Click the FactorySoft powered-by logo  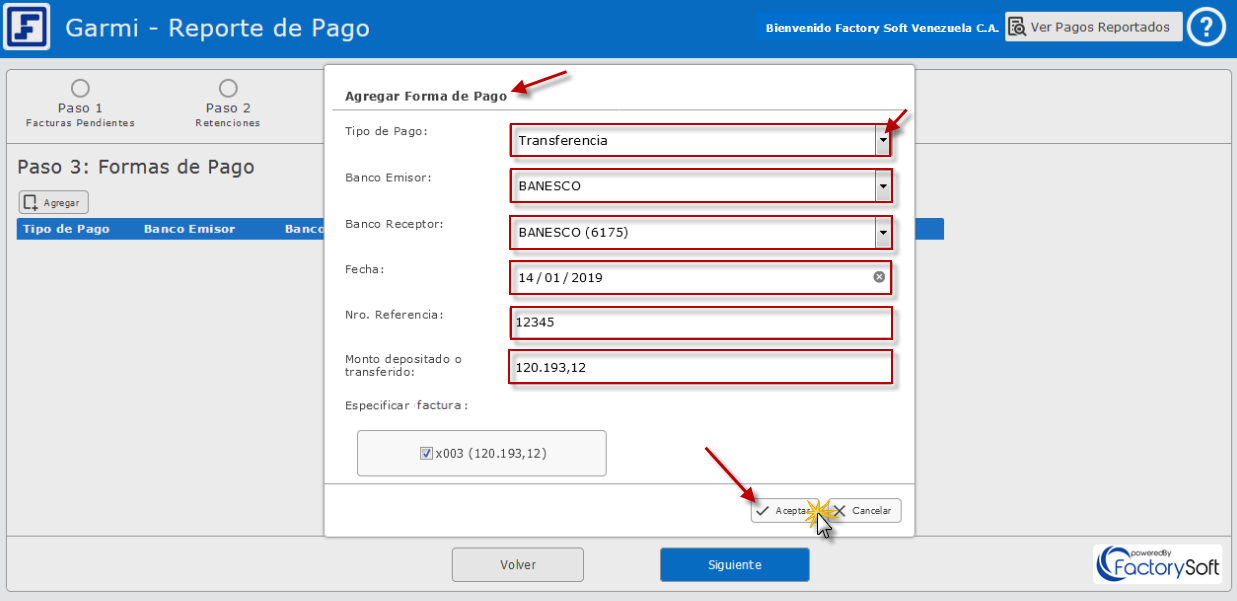[x=1159, y=564]
